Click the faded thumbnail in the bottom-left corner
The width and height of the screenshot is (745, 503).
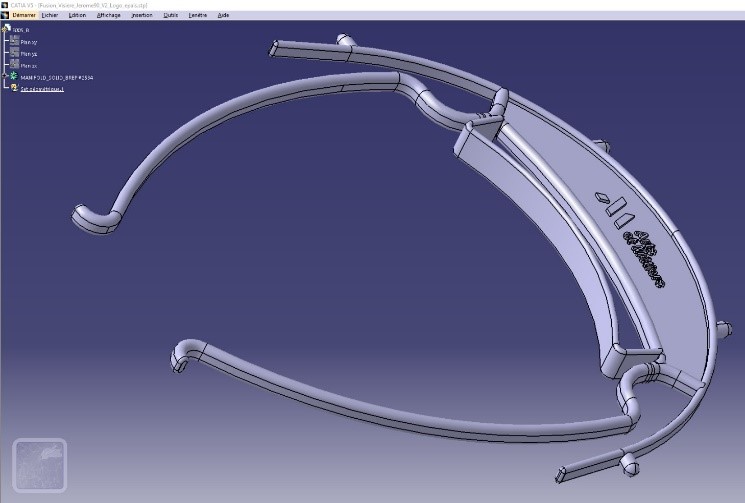pyautogui.click(x=39, y=465)
